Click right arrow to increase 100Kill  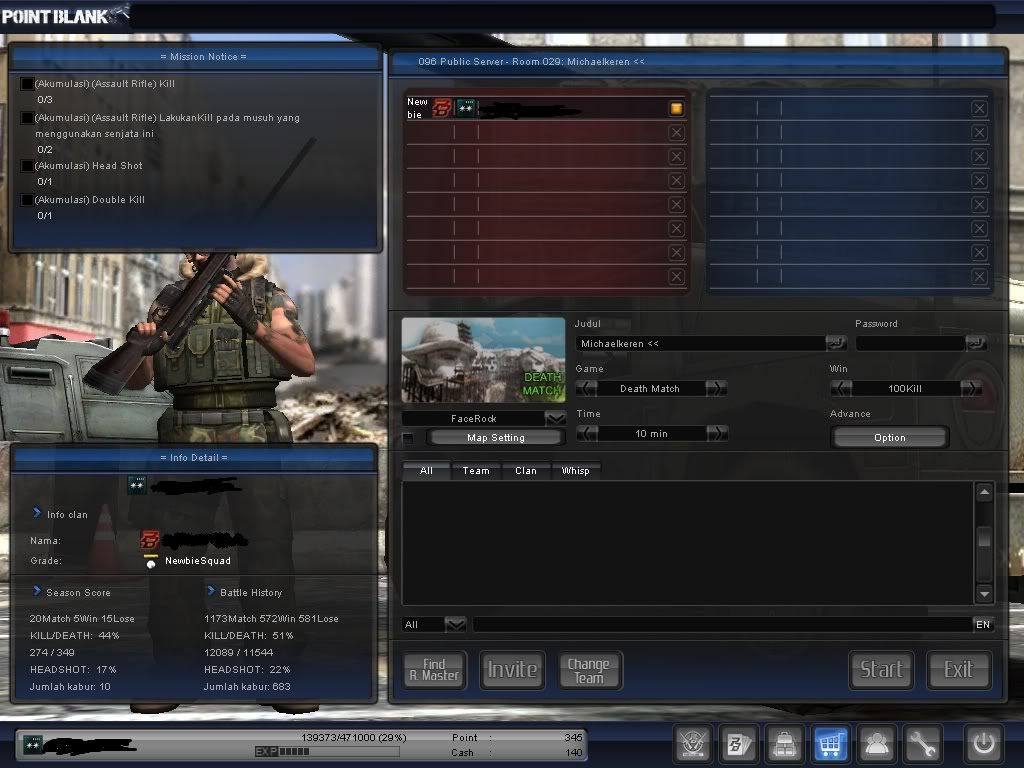click(972, 389)
